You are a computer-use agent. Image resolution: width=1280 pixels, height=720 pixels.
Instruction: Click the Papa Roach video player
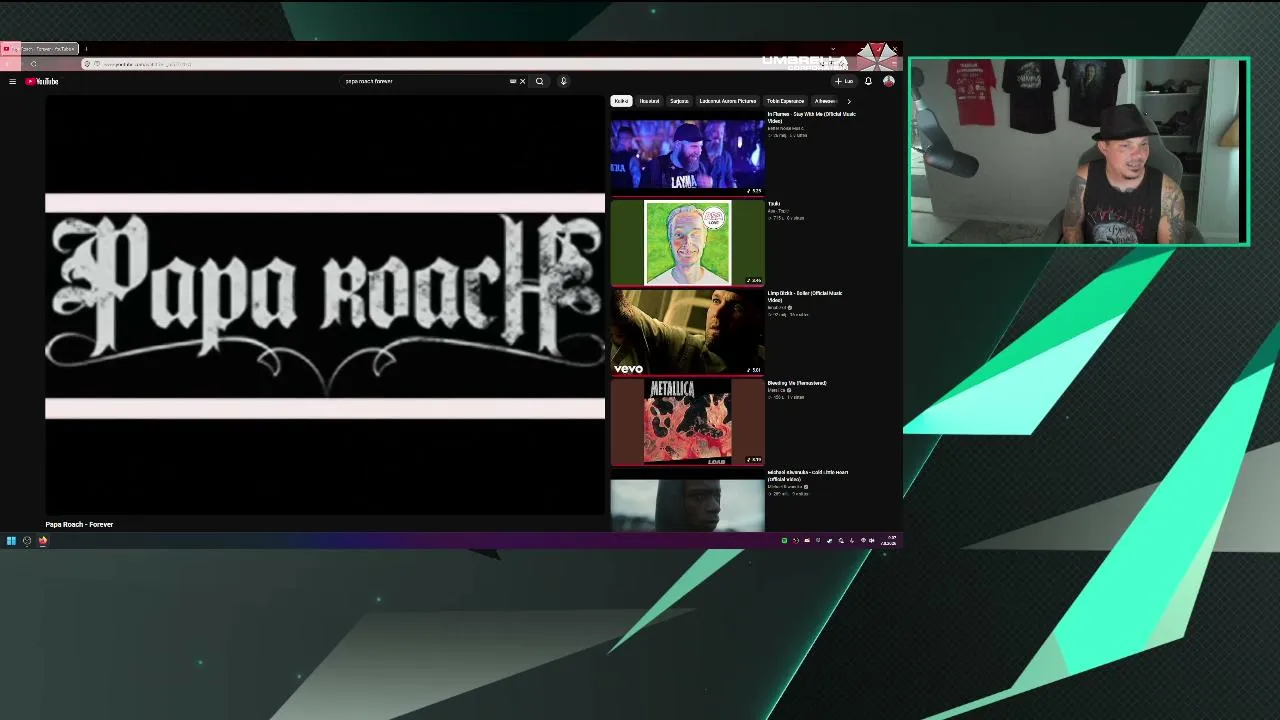325,305
